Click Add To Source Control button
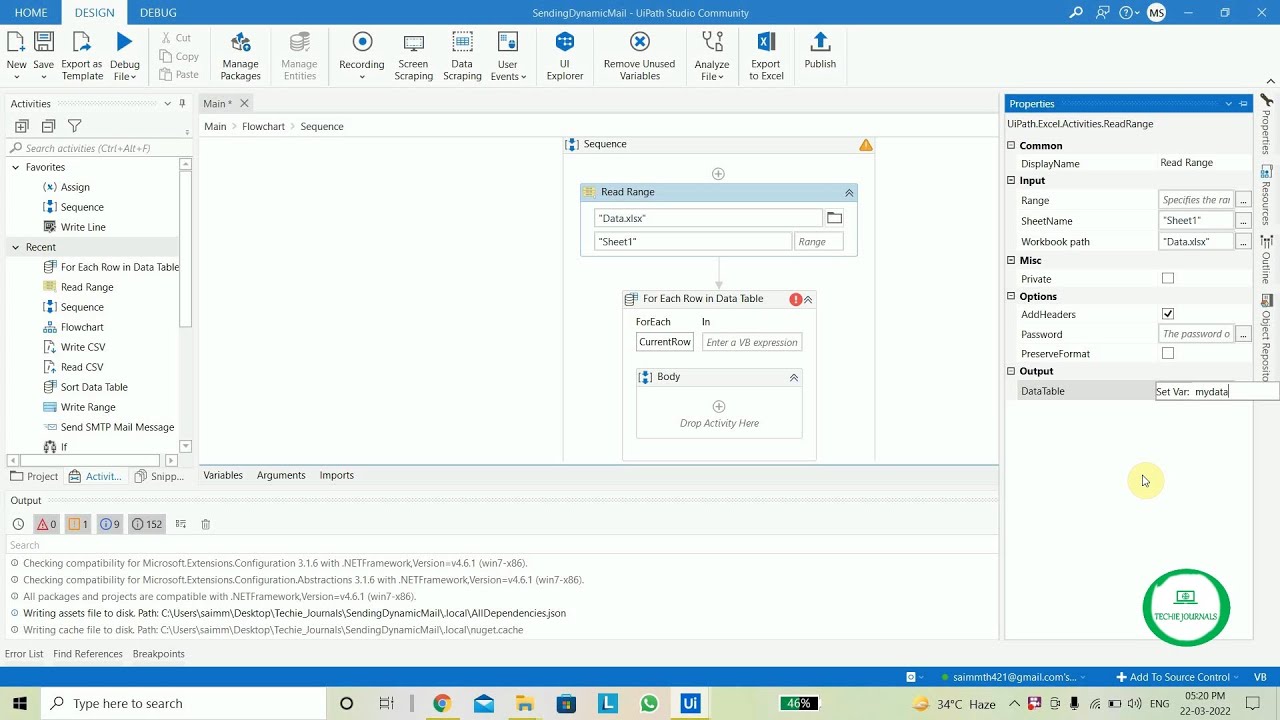 click(x=1178, y=677)
